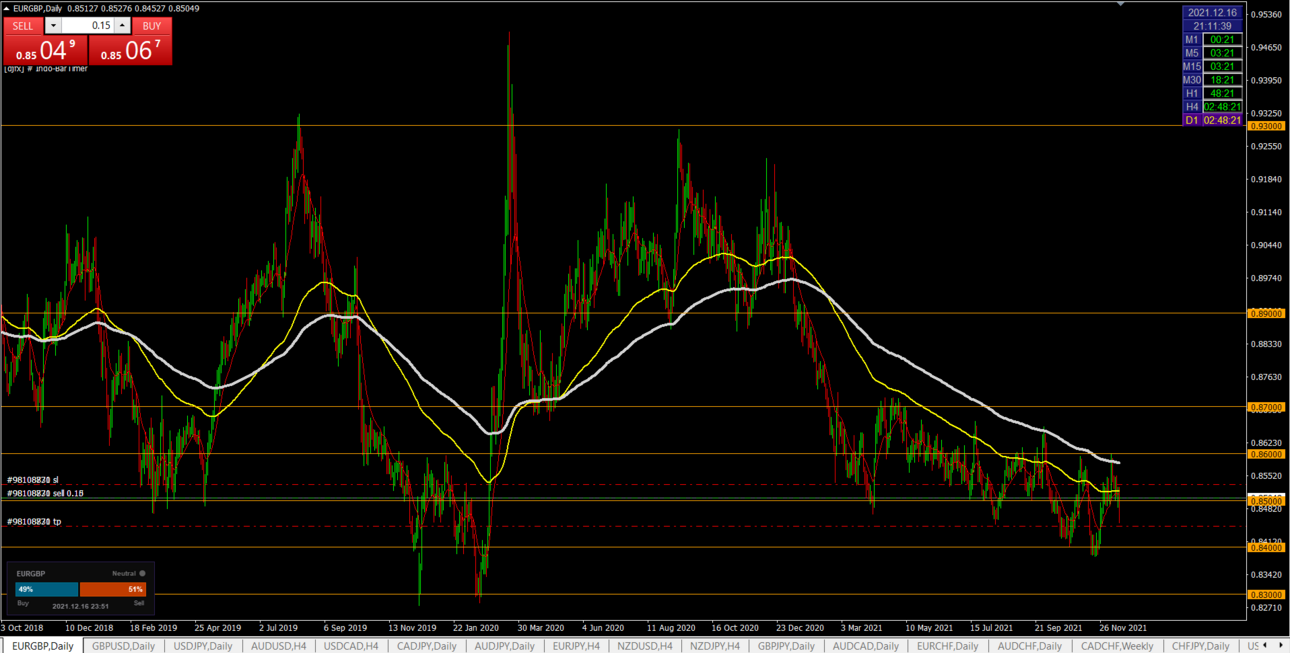
Task: Click the M1 timeframe label in bar timer
Action: [x=1191, y=40]
